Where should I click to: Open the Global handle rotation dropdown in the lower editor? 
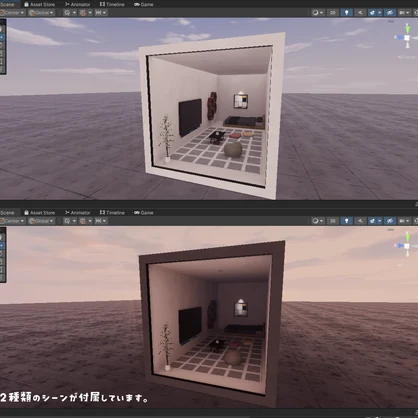[41, 221]
